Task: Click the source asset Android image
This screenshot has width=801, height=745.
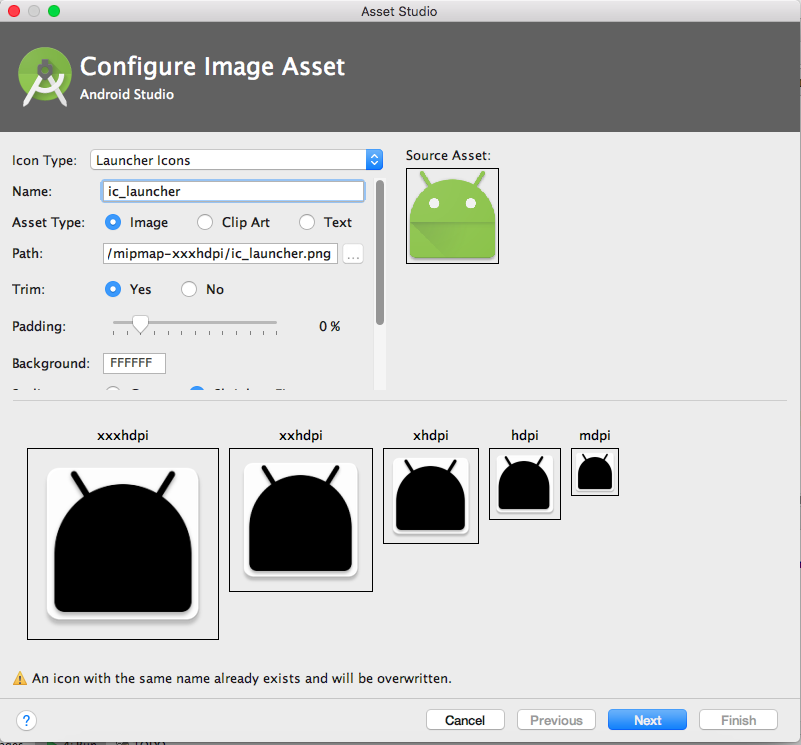Action: point(452,215)
